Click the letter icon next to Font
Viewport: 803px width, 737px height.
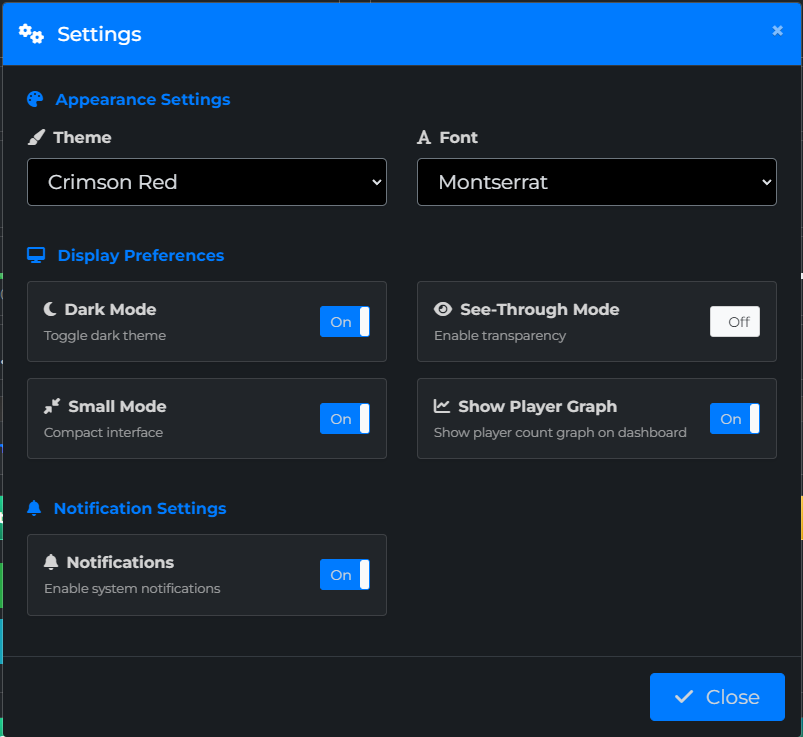(x=424, y=137)
